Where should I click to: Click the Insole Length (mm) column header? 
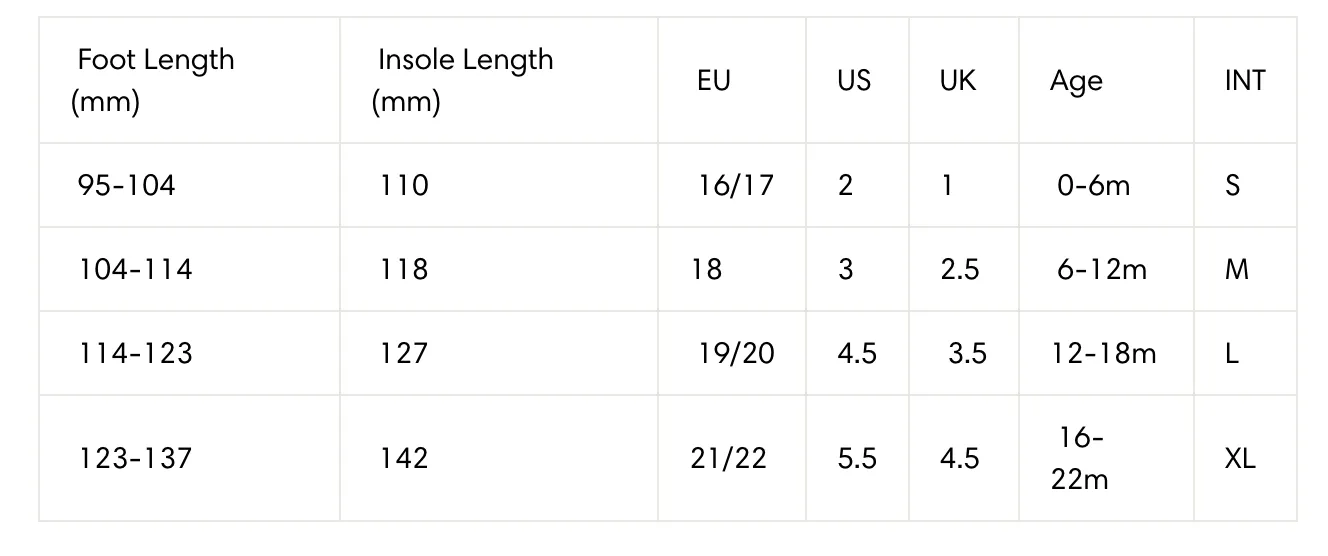click(x=462, y=80)
